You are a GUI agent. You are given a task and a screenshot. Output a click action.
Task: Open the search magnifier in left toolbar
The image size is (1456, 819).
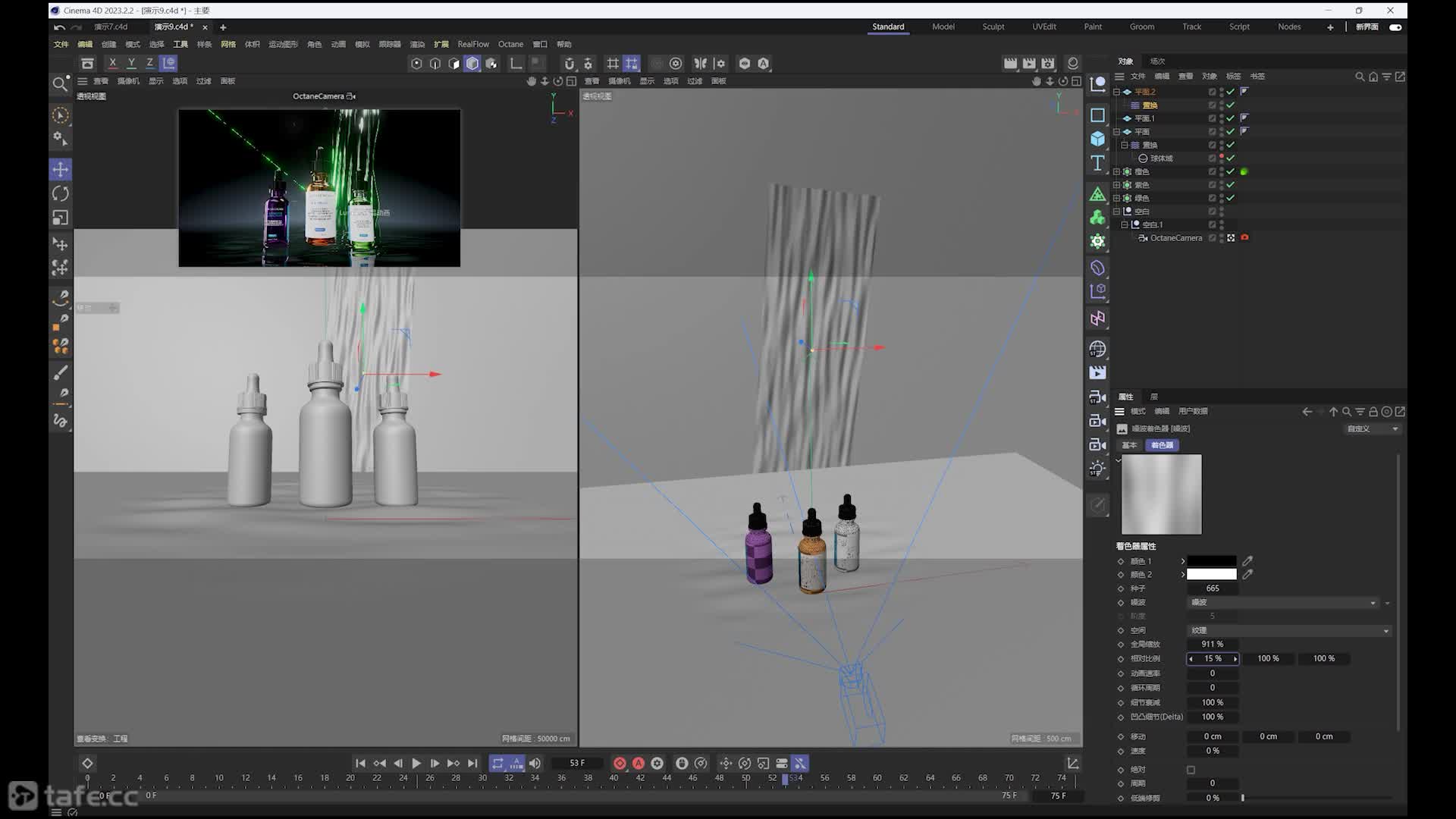tap(60, 83)
